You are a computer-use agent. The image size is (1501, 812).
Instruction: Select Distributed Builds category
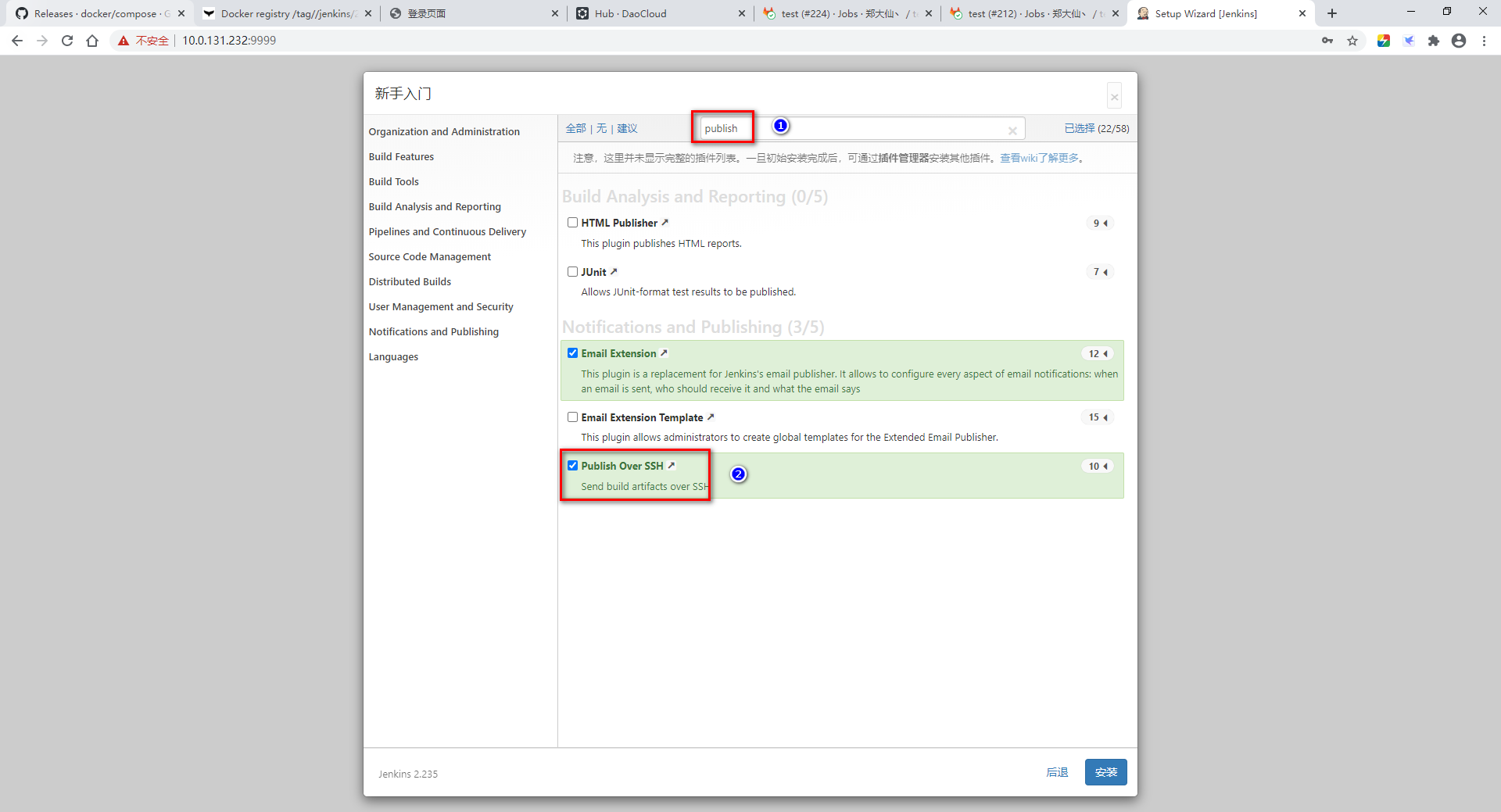(410, 281)
